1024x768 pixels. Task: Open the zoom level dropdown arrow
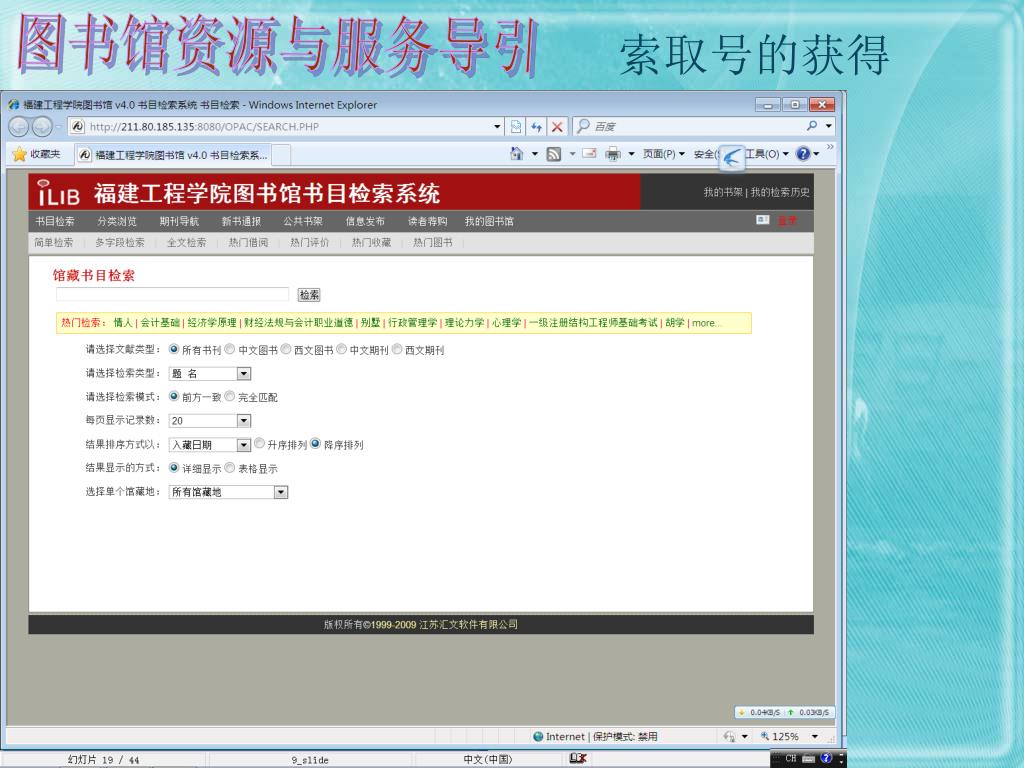pos(815,737)
